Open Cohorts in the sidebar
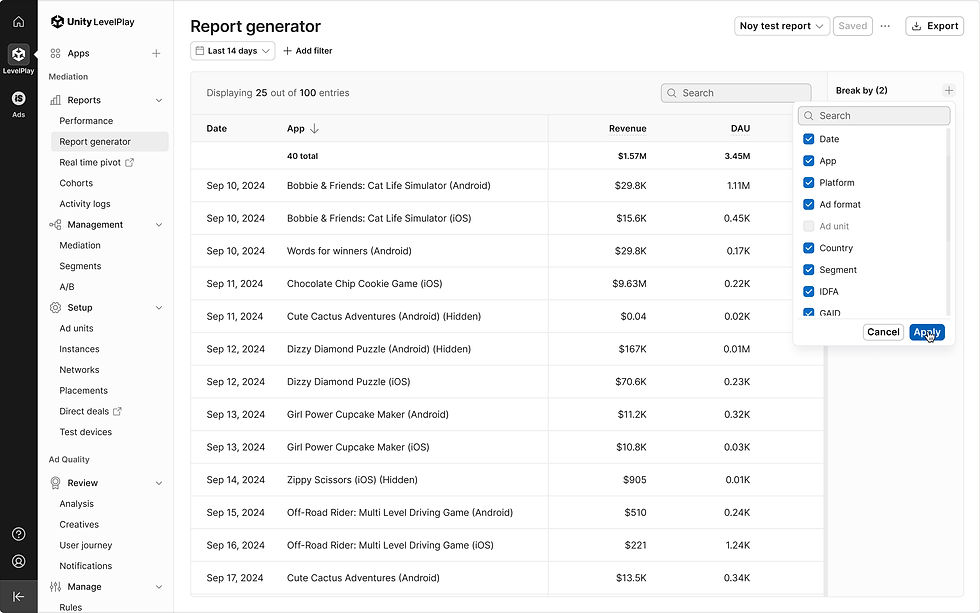The width and height of the screenshot is (980, 613). pyautogui.click(x=76, y=183)
